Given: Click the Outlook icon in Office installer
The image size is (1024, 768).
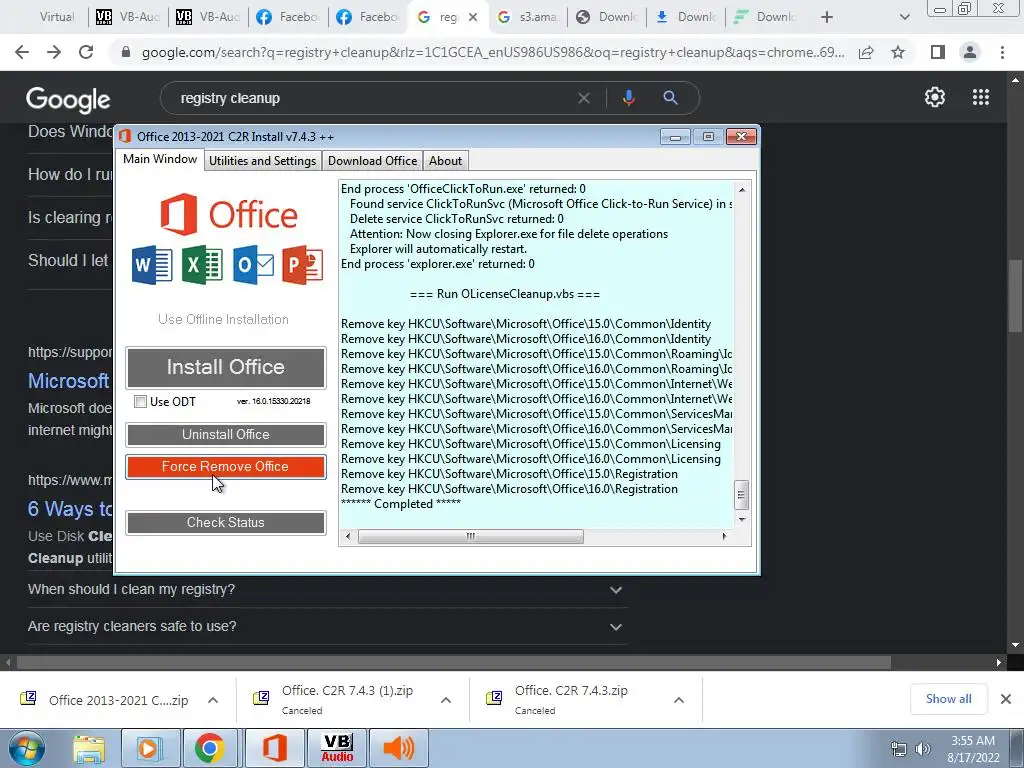Looking at the screenshot, I should [253, 264].
